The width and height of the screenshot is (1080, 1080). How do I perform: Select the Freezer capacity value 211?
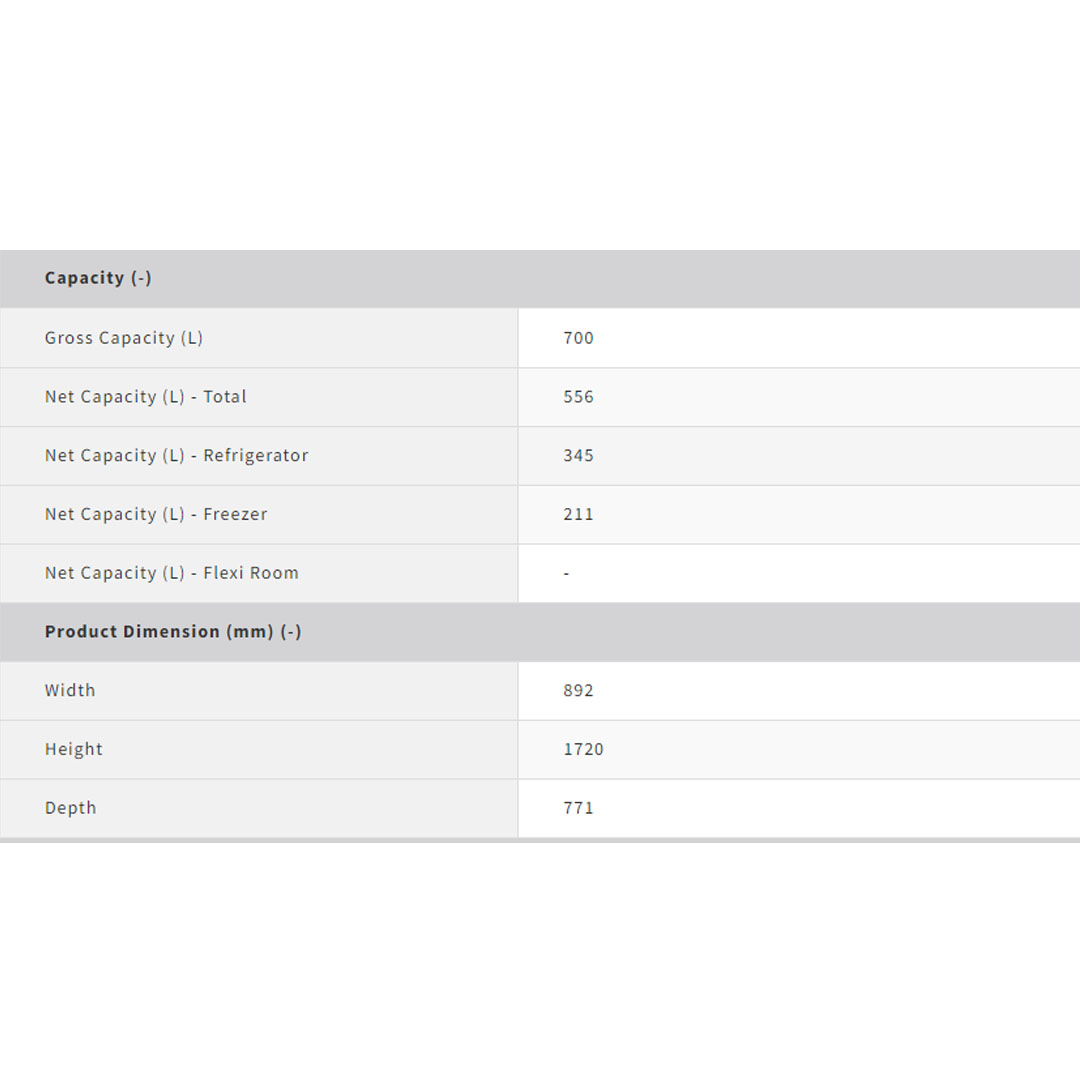pos(578,515)
